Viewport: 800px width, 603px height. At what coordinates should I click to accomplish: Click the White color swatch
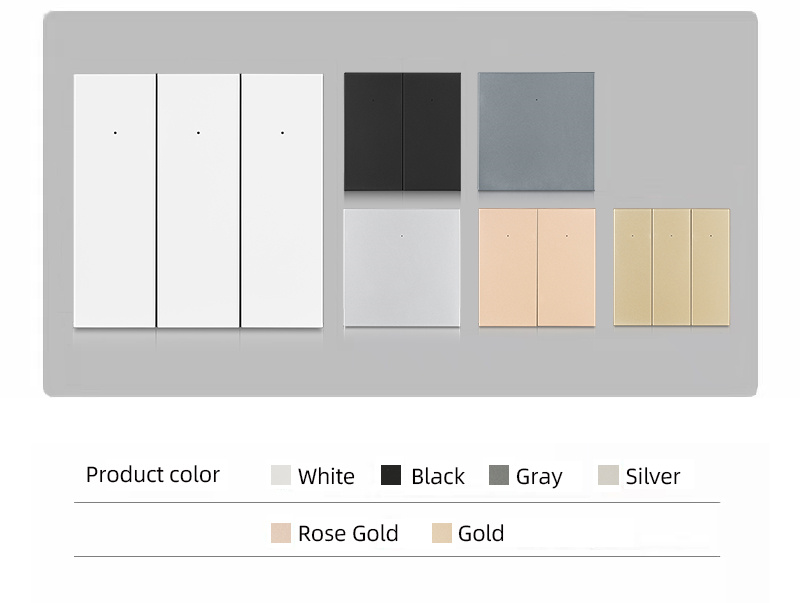280,475
